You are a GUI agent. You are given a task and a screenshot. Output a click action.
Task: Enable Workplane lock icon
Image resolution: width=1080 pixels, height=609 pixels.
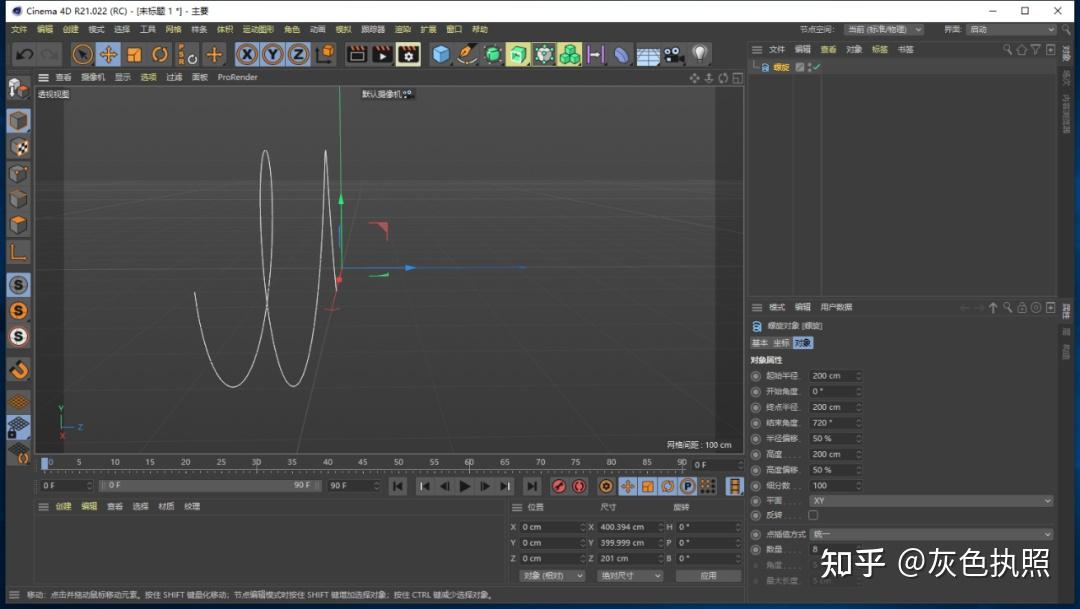[19, 427]
